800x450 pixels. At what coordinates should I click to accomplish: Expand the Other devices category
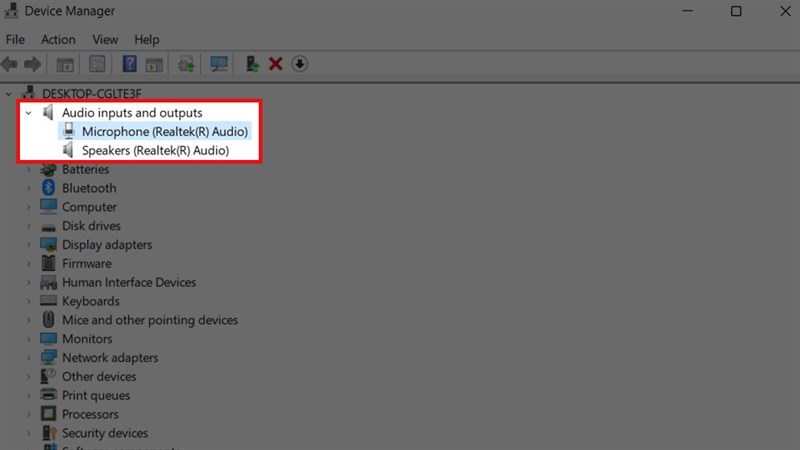pyautogui.click(x=29, y=377)
